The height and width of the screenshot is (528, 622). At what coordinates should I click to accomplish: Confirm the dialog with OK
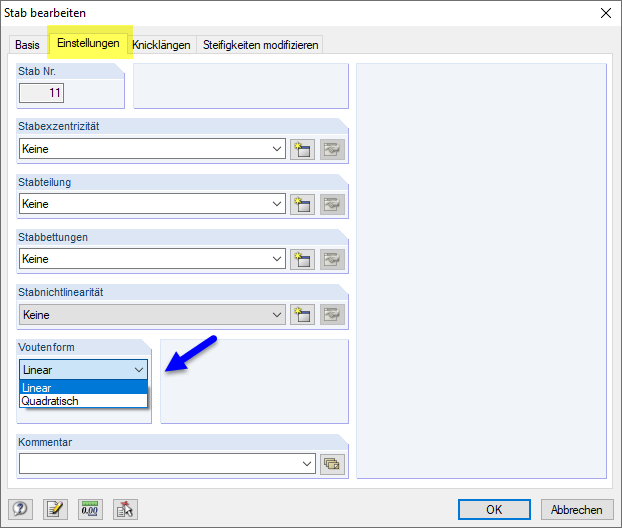[494, 509]
